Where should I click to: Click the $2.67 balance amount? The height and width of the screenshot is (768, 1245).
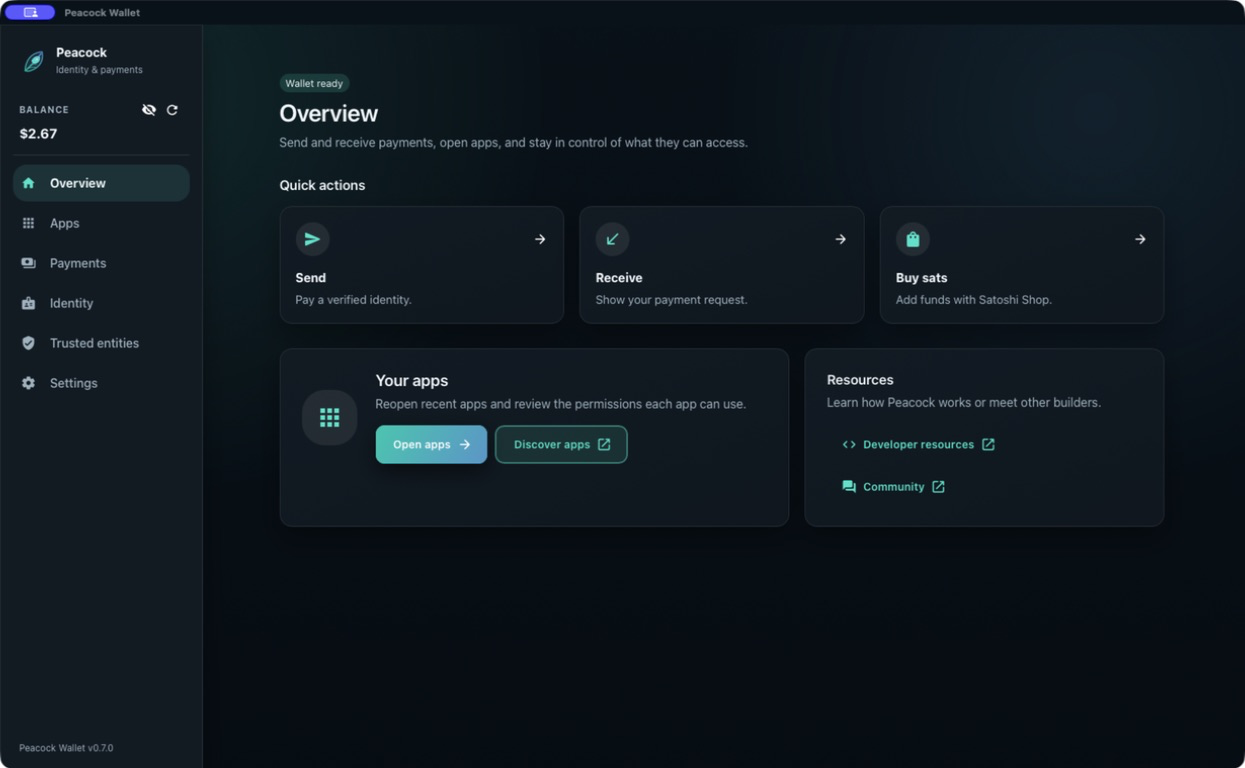point(38,134)
